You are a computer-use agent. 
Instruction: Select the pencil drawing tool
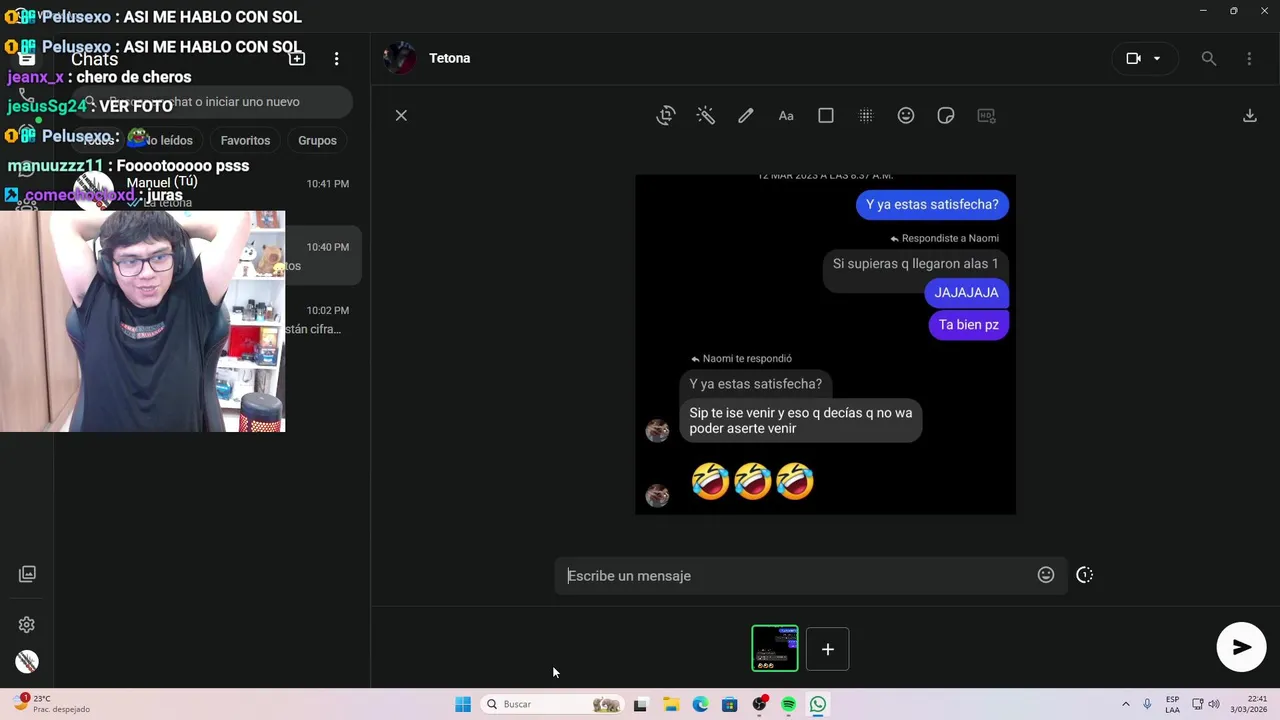pos(746,116)
